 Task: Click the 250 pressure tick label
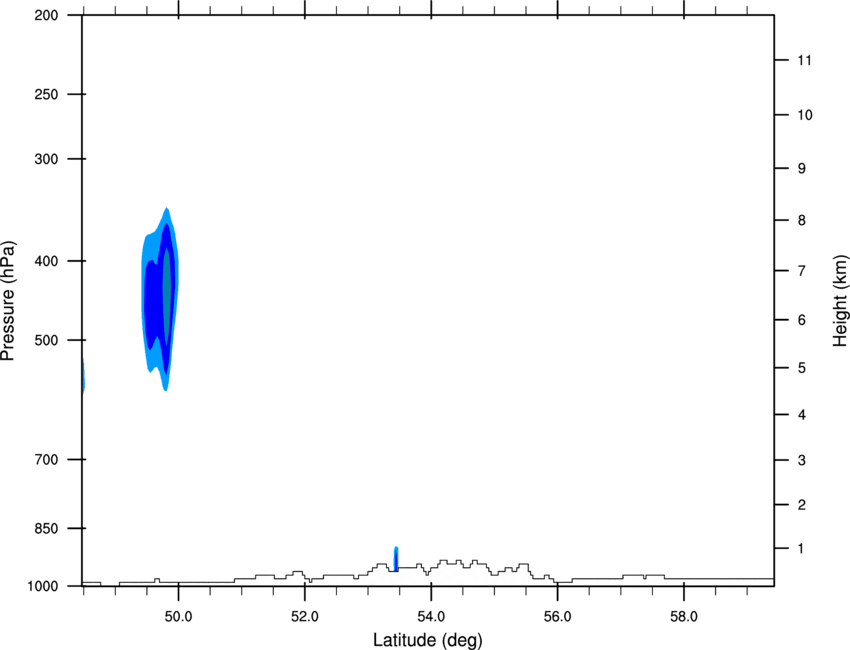click(47, 94)
